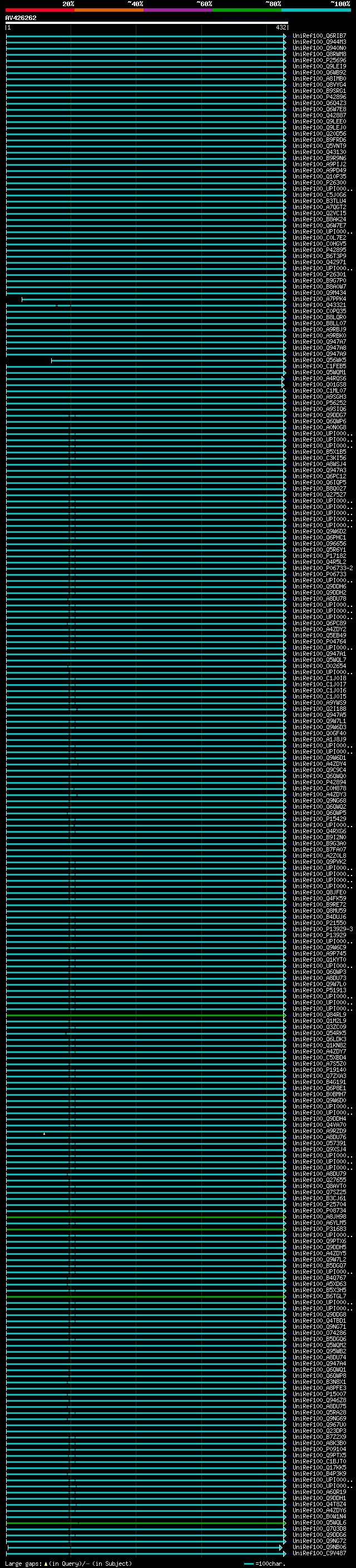Select the UniRef100_Q43130 label
The width and height of the screenshot is (356, 1568).
pos(319,152)
